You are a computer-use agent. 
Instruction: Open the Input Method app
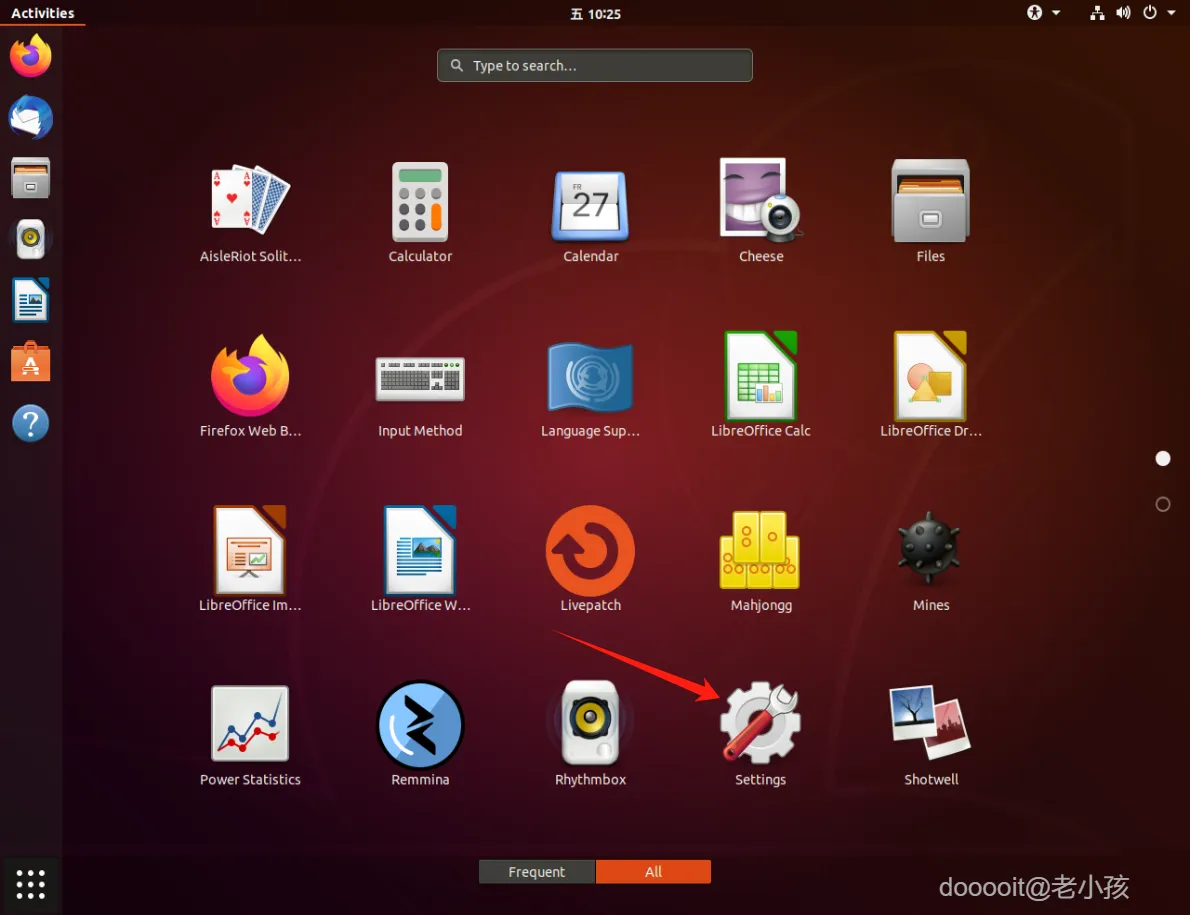pyautogui.click(x=420, y=397)
